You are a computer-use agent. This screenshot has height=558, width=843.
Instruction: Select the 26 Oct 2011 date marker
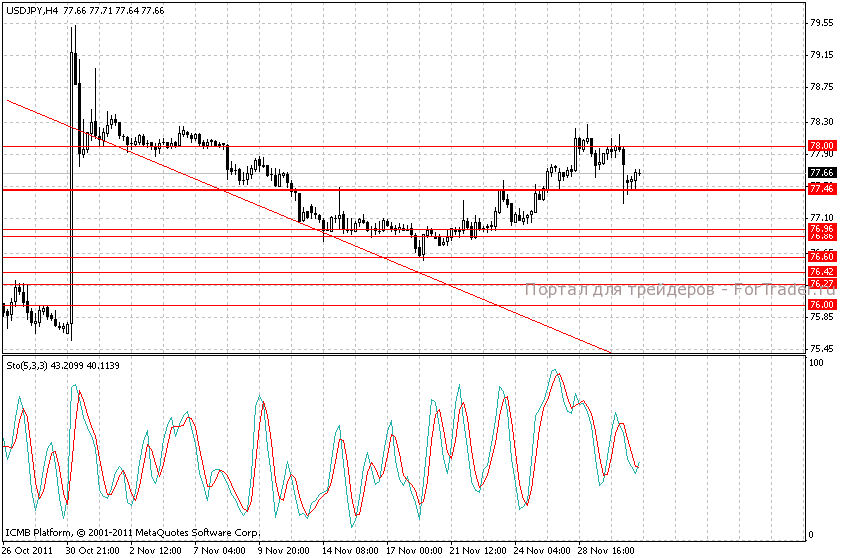coord(29,550)
